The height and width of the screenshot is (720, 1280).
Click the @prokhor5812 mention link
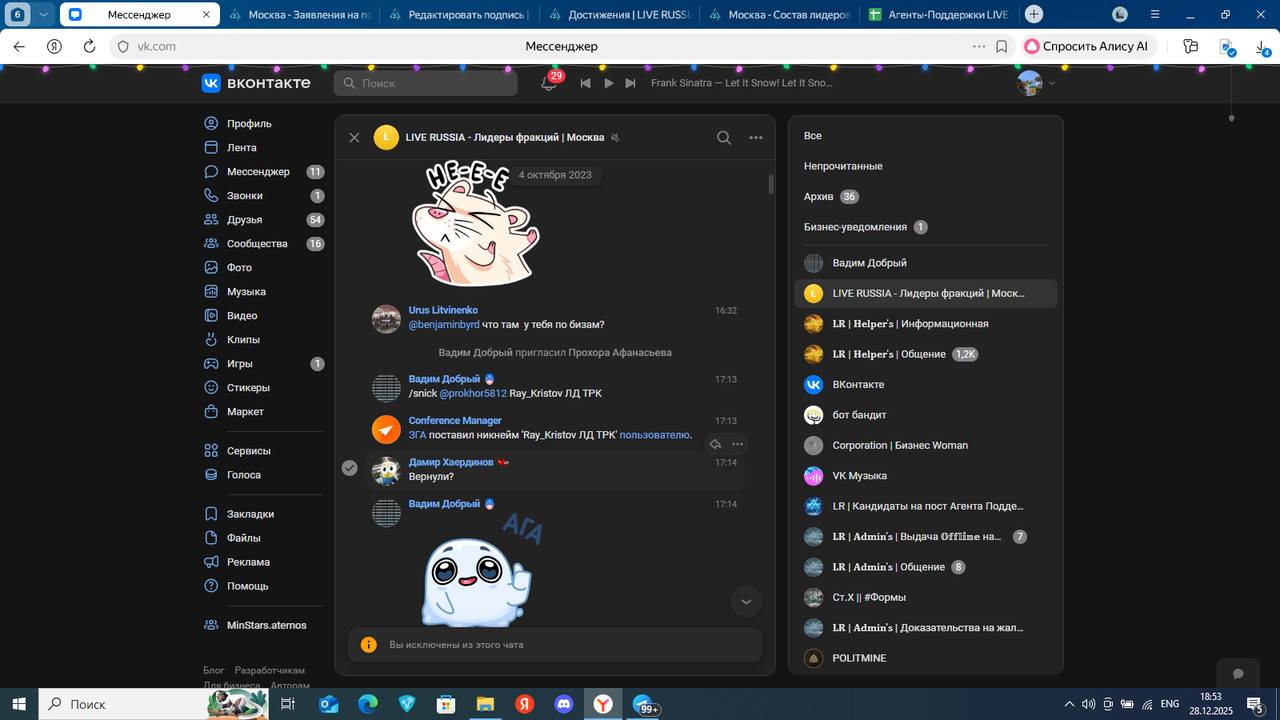[473, 393]
